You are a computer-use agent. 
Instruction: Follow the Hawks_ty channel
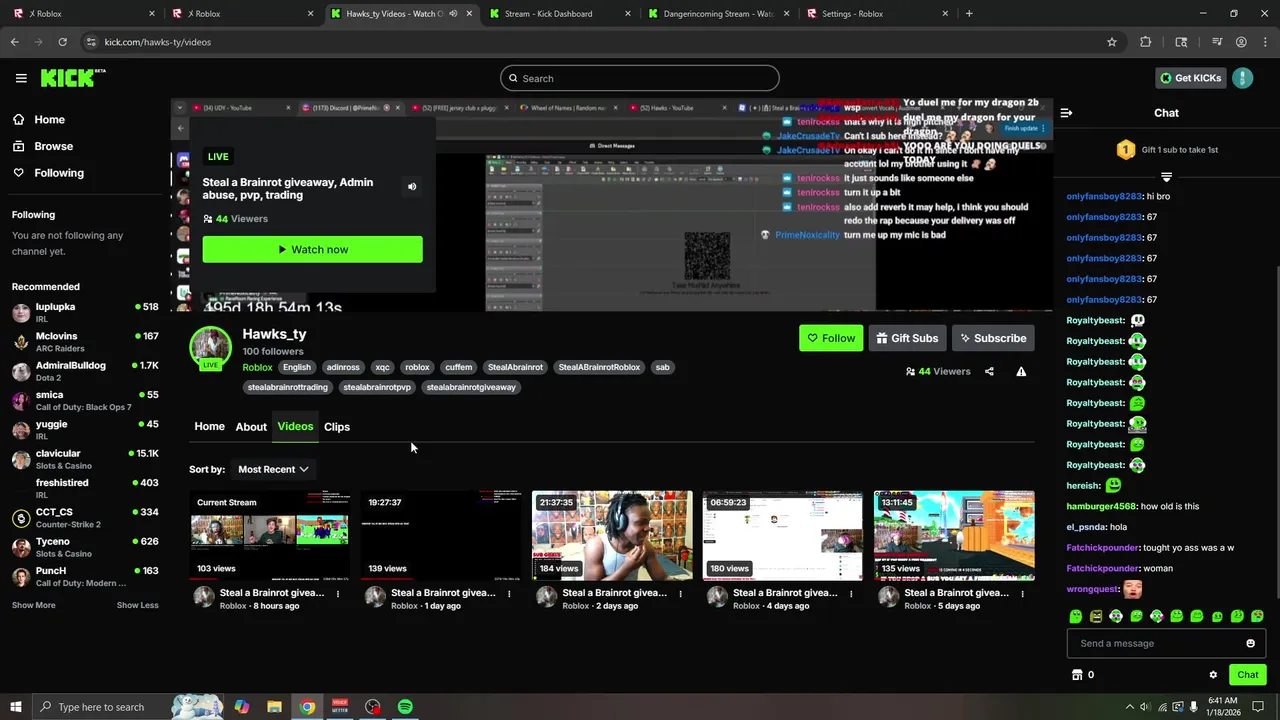[x=831, y=338]
